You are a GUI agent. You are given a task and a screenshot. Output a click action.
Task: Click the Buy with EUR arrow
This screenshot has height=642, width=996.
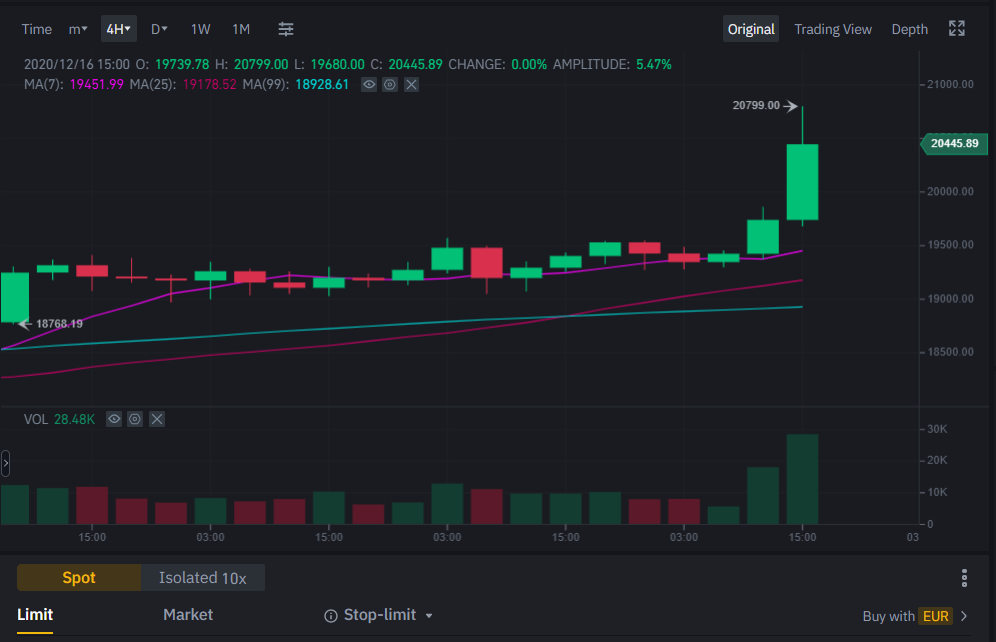tap(964, 616)
